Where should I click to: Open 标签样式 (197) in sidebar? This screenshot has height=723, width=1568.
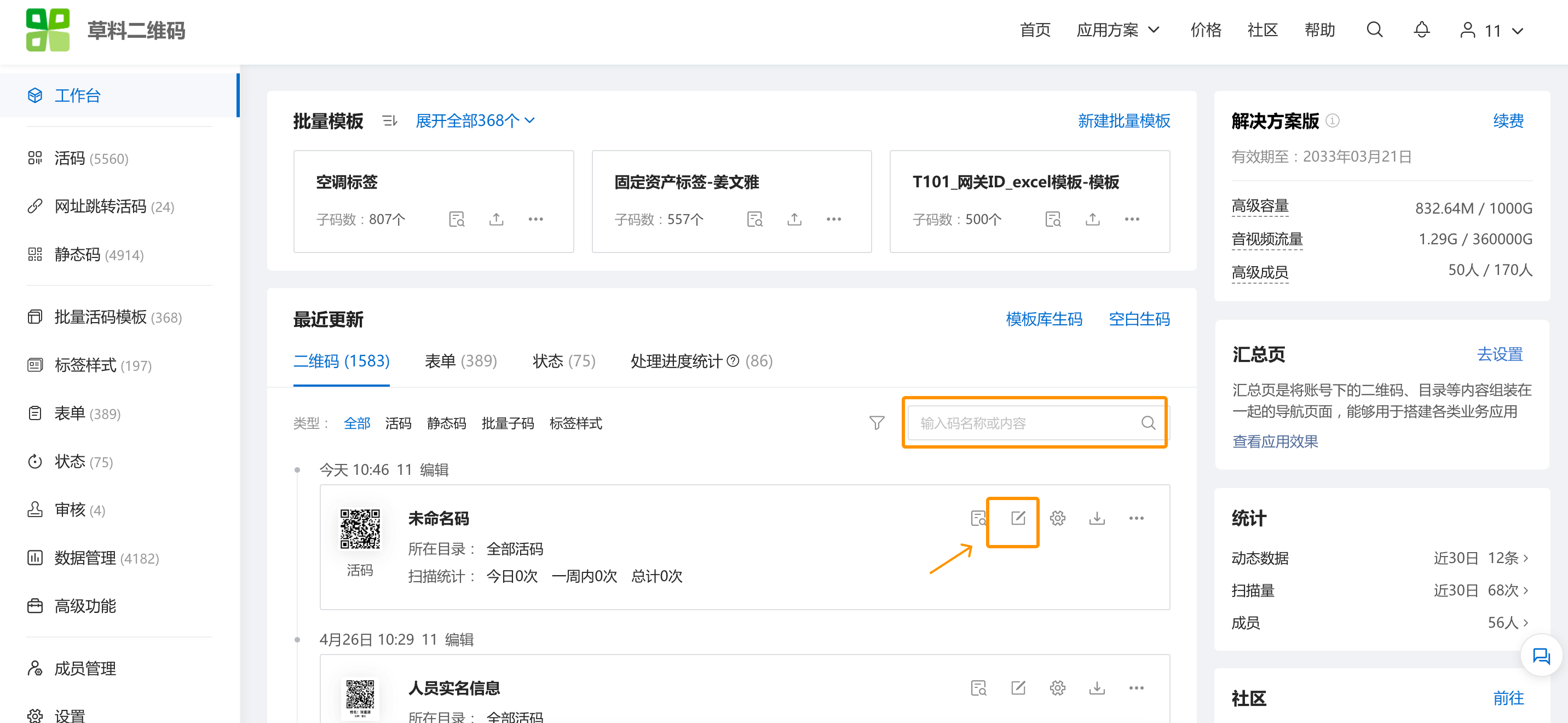pyautogui.click(x=103, y=365)
